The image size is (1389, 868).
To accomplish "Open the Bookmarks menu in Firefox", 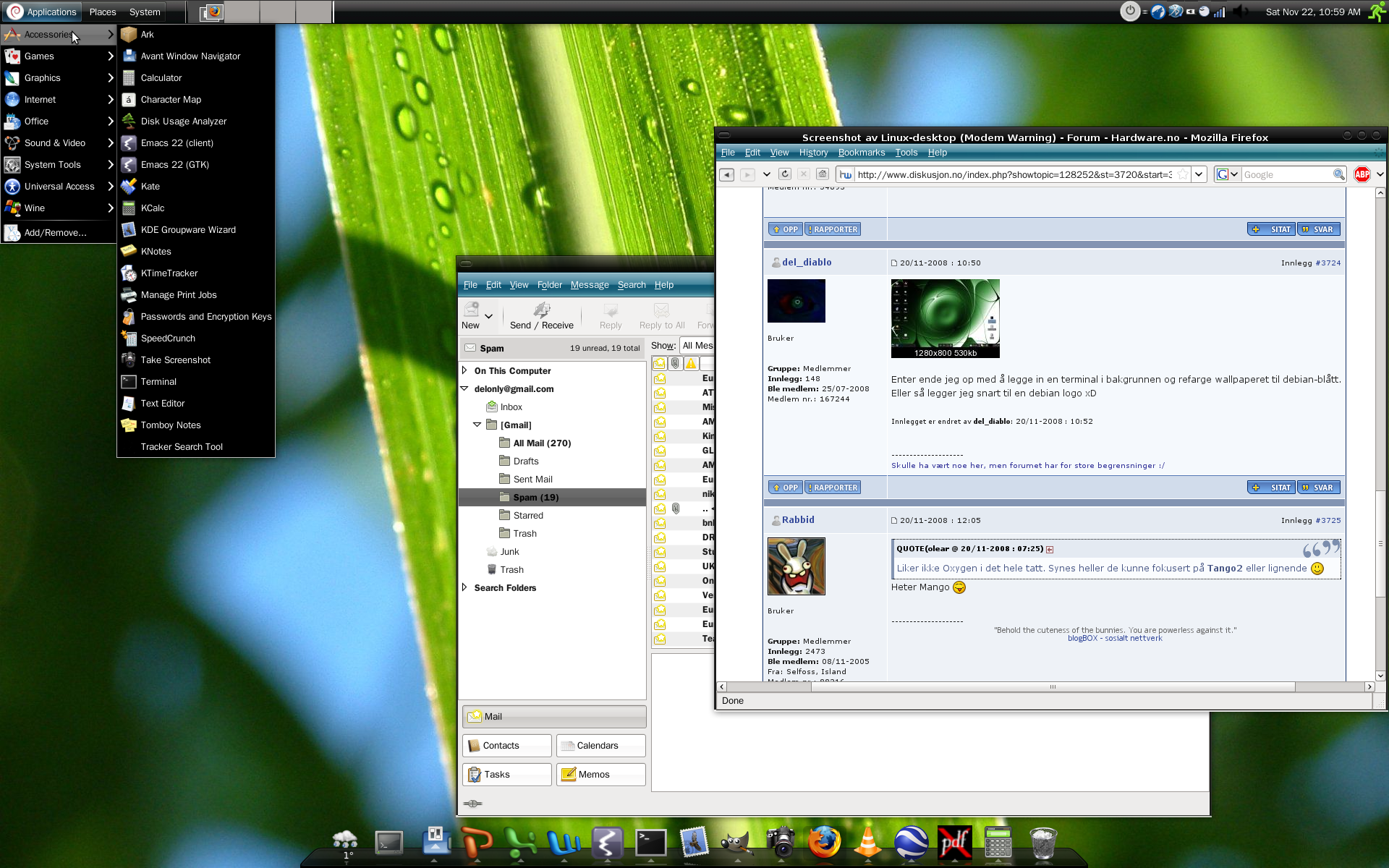I will pos(861,153).
